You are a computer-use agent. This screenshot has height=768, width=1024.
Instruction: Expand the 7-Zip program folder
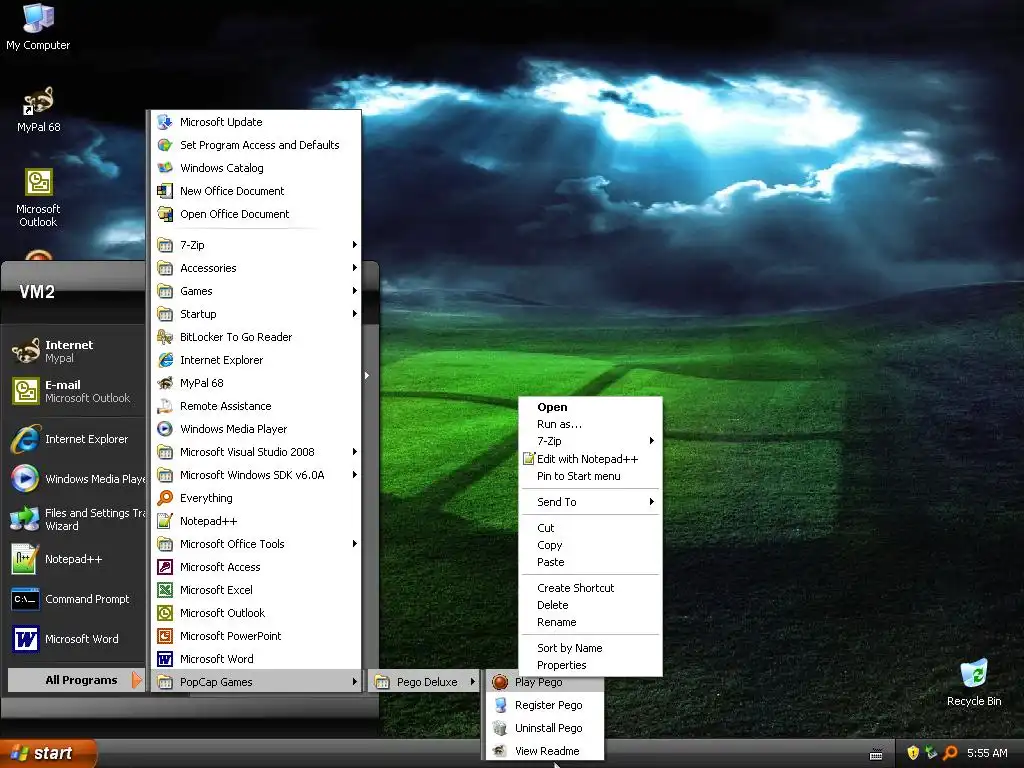pyautogui.click(x=256, y=245)
